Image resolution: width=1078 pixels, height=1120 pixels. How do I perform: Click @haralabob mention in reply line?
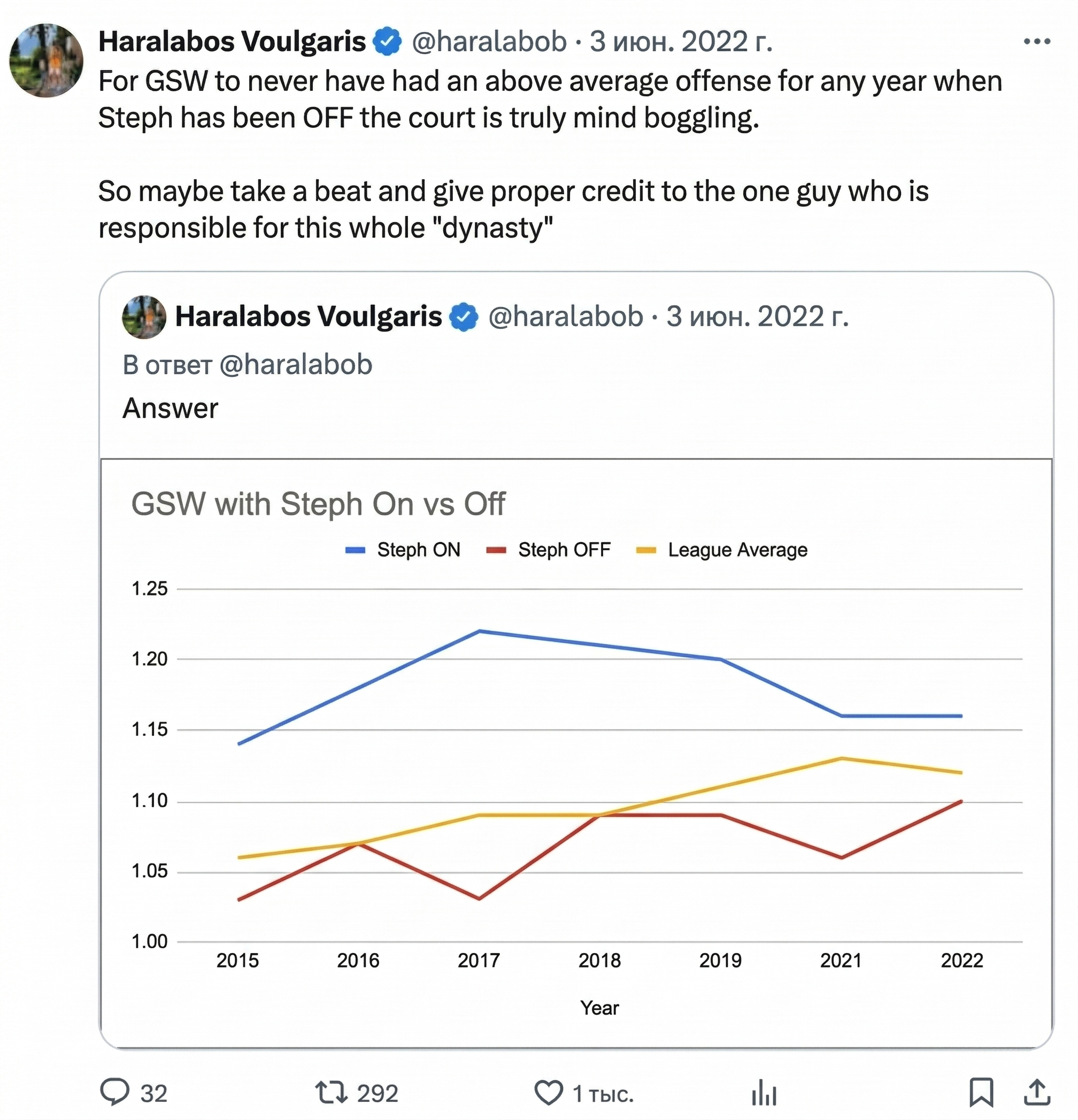click(x=295, y=365)
